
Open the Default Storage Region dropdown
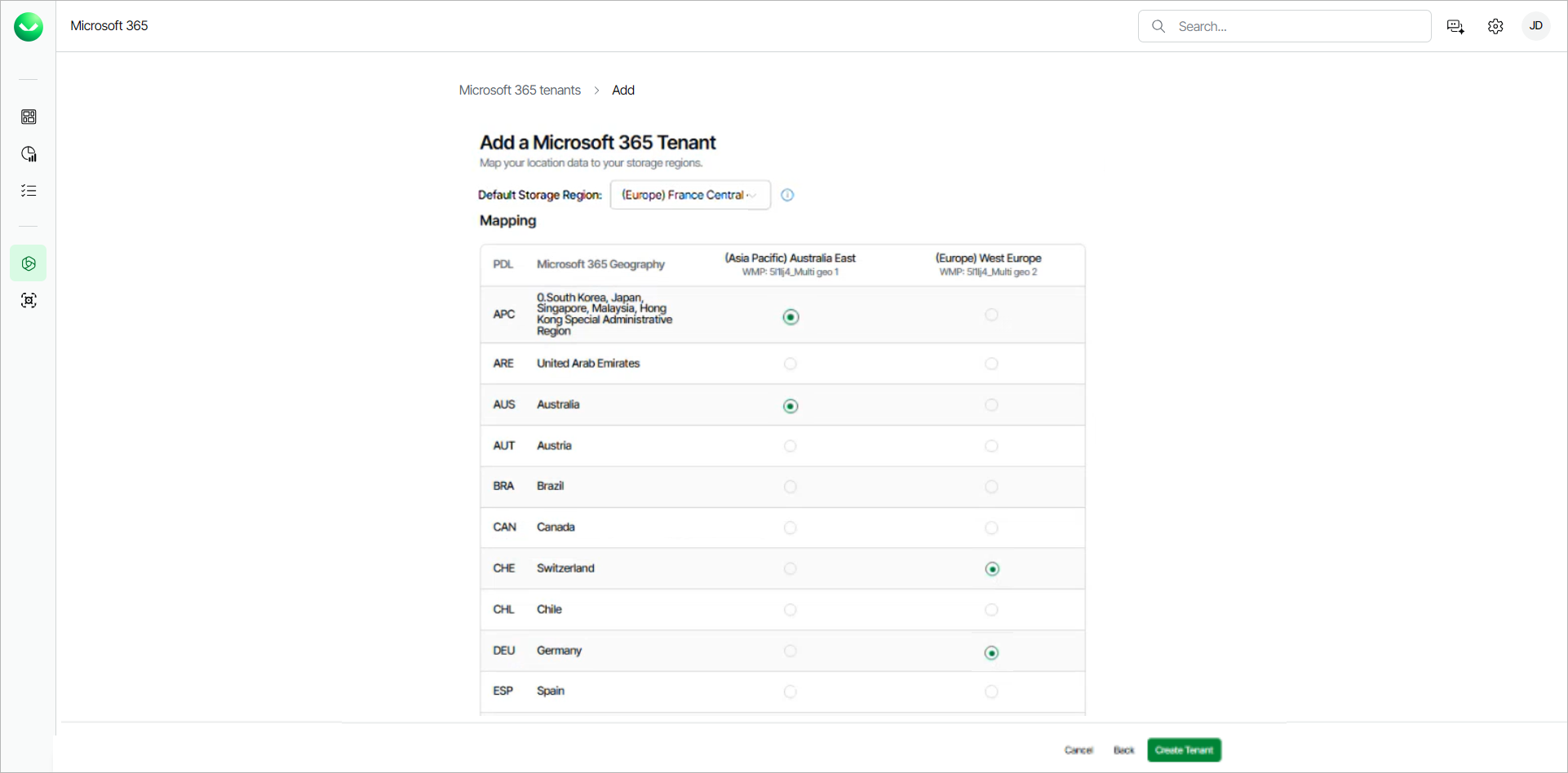(x=690, y=195)
